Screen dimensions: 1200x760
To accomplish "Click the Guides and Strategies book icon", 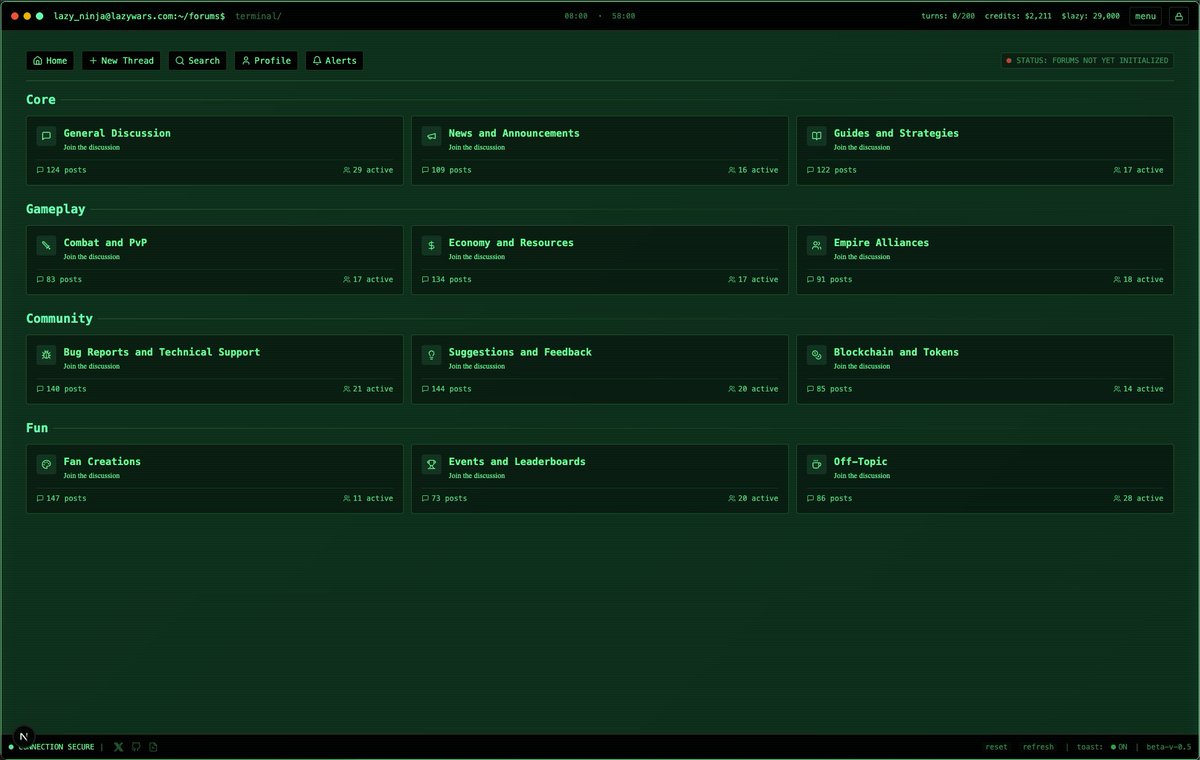I will tap(816, 136).
